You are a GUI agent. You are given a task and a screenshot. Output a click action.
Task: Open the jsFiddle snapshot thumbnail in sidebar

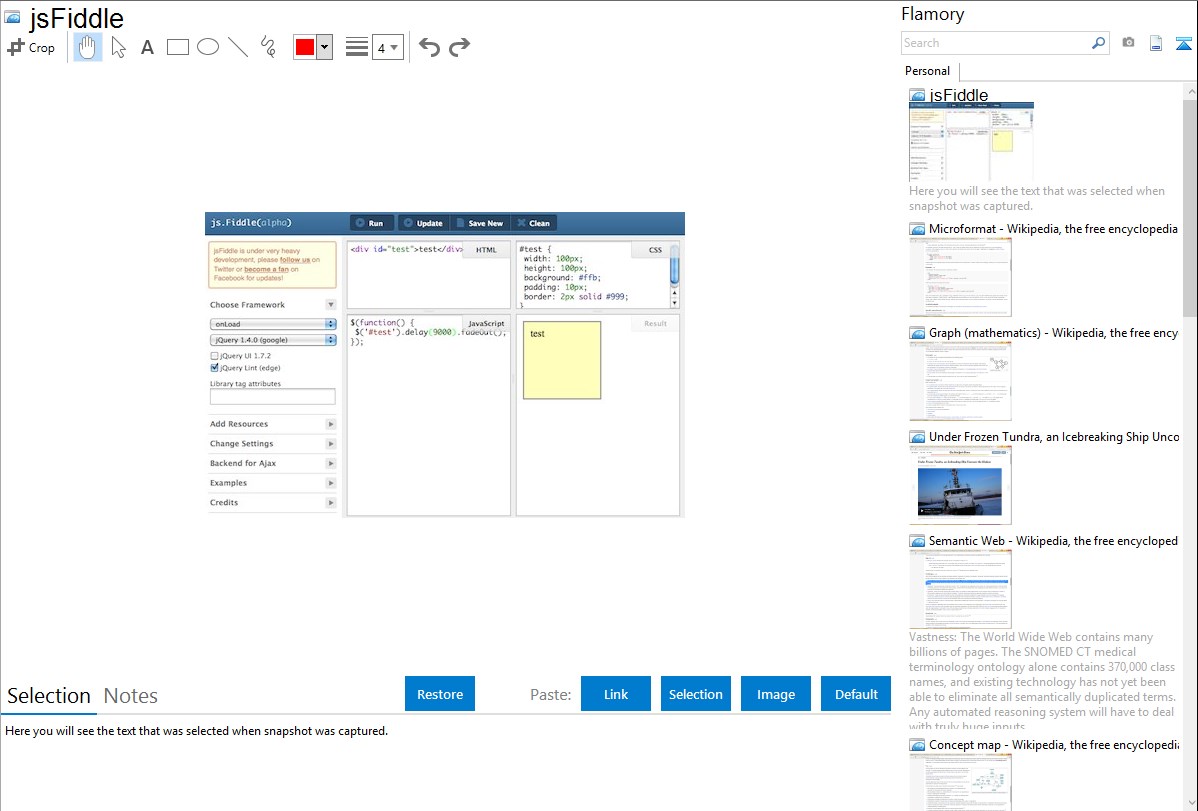971,141
